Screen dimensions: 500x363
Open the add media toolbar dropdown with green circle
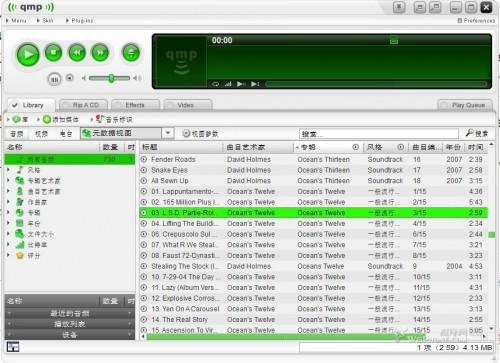(x=58, y=119)
